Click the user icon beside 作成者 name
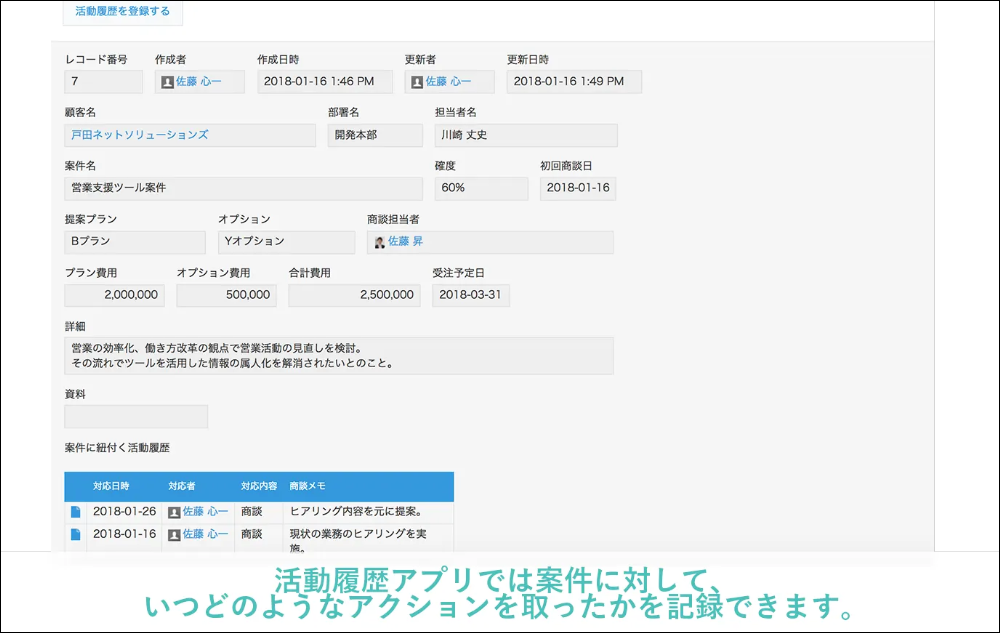Viewport: 1000px width, 633px height. click(167, 82)
